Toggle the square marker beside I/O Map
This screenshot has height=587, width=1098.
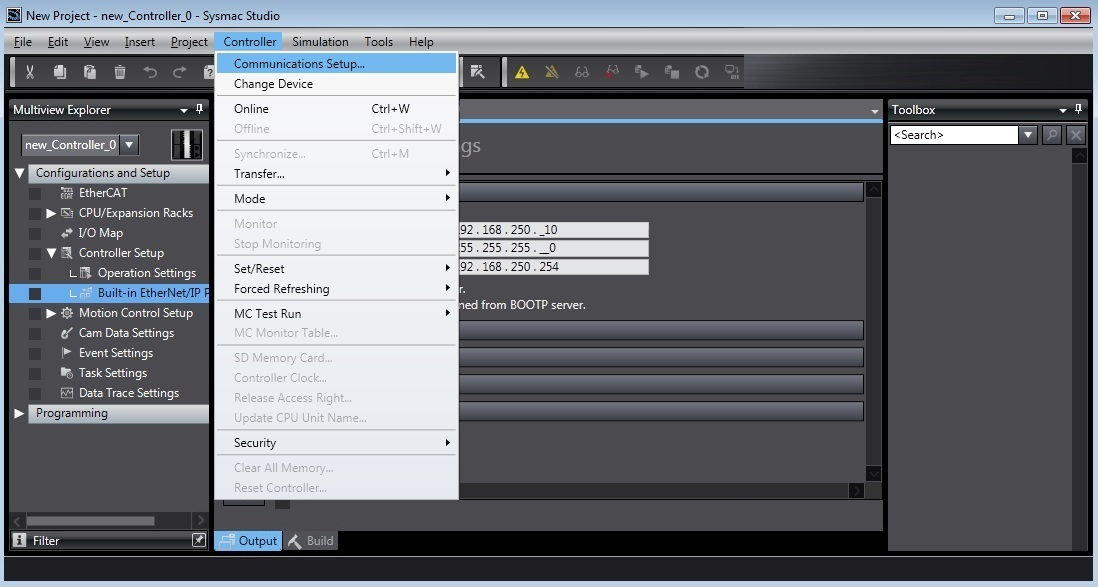coord(34,233)
